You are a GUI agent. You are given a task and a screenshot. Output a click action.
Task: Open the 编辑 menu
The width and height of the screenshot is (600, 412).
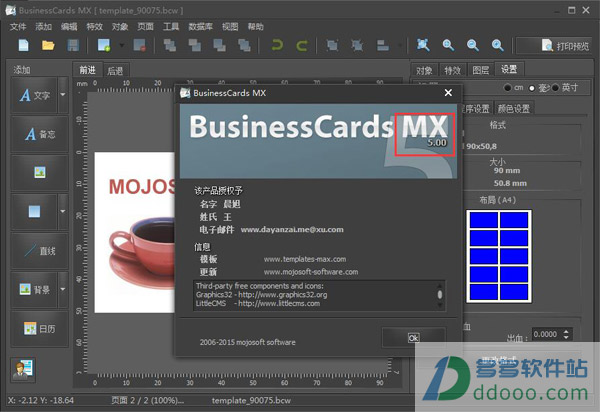pos(69,27)
